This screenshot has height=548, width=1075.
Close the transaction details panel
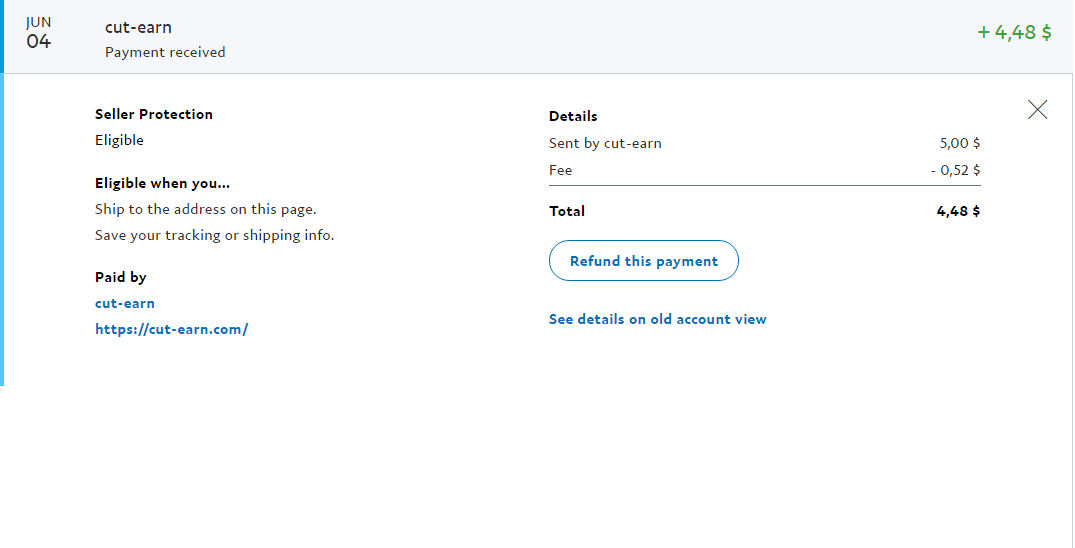click(x=1037, y=110)
